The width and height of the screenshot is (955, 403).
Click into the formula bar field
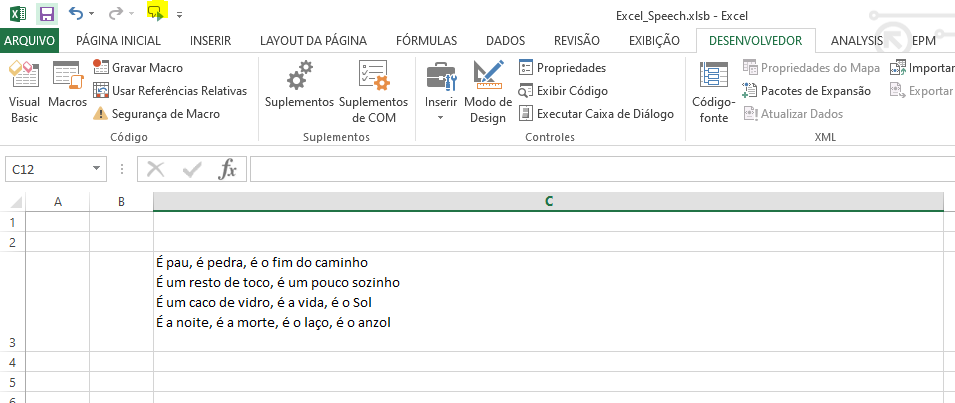[x=600, y=169]
